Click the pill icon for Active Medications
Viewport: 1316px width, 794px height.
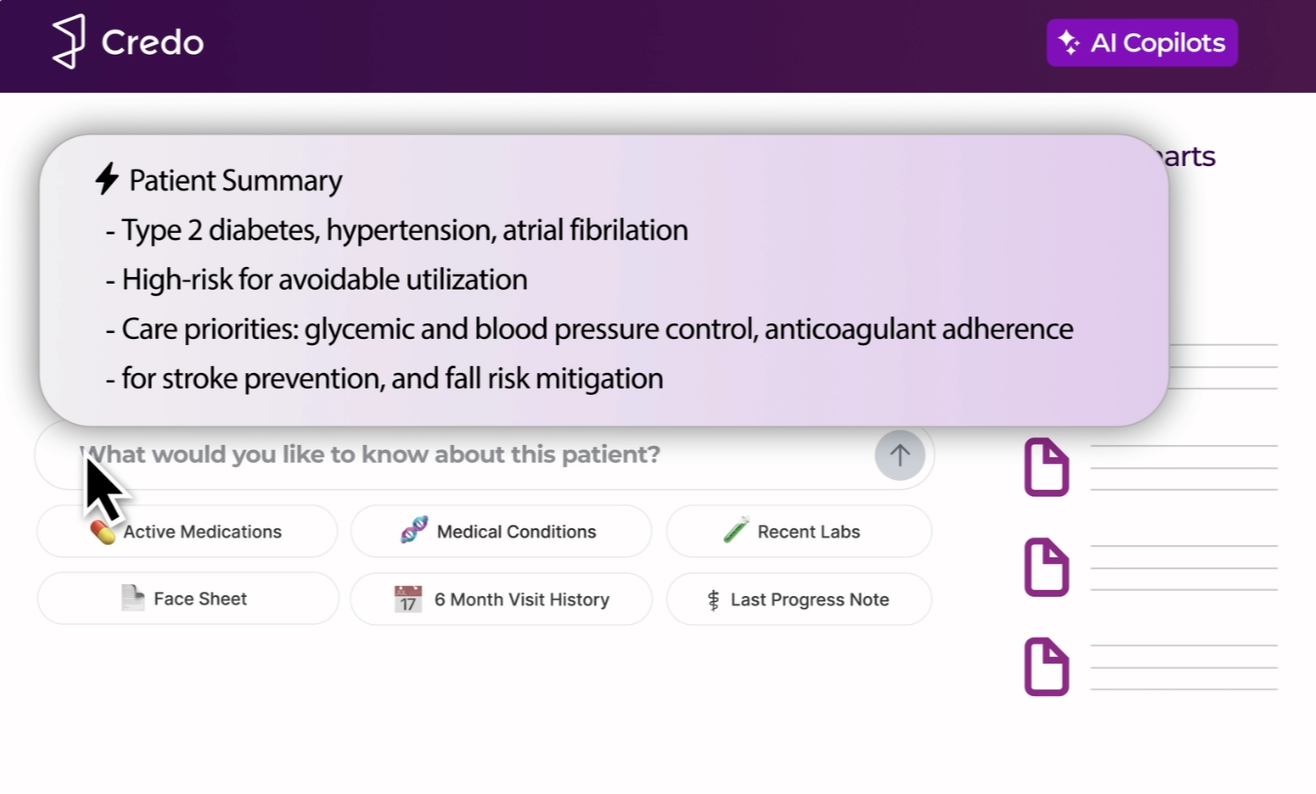tap(103, 532)
